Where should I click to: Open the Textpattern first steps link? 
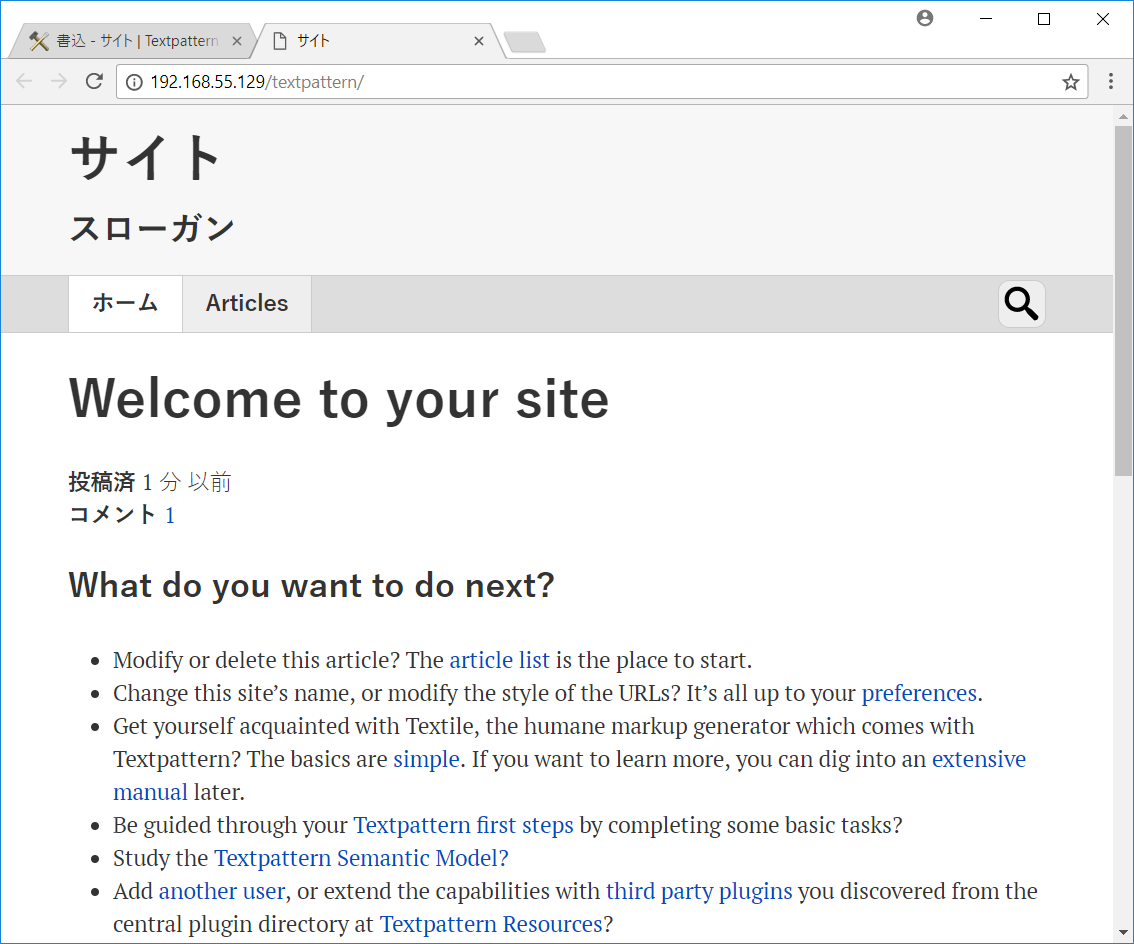tap(463, 825)
